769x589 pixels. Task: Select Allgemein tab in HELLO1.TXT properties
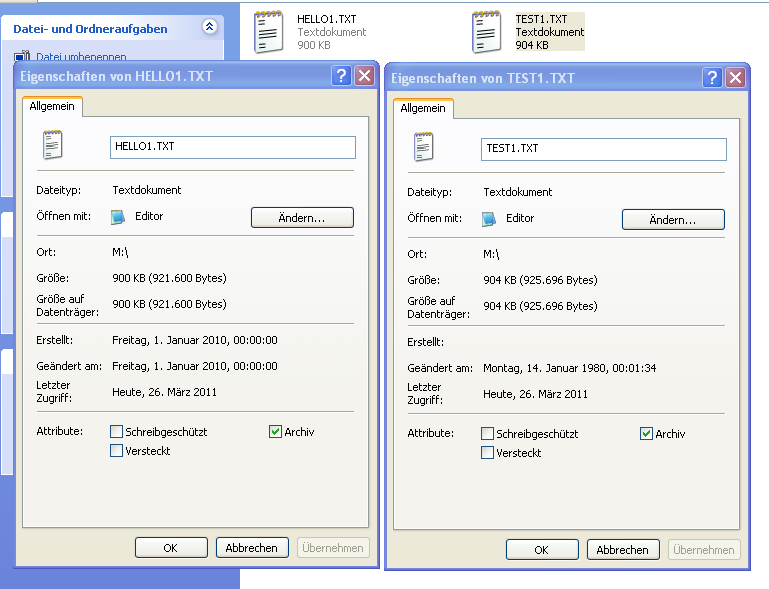click(52, 106)
